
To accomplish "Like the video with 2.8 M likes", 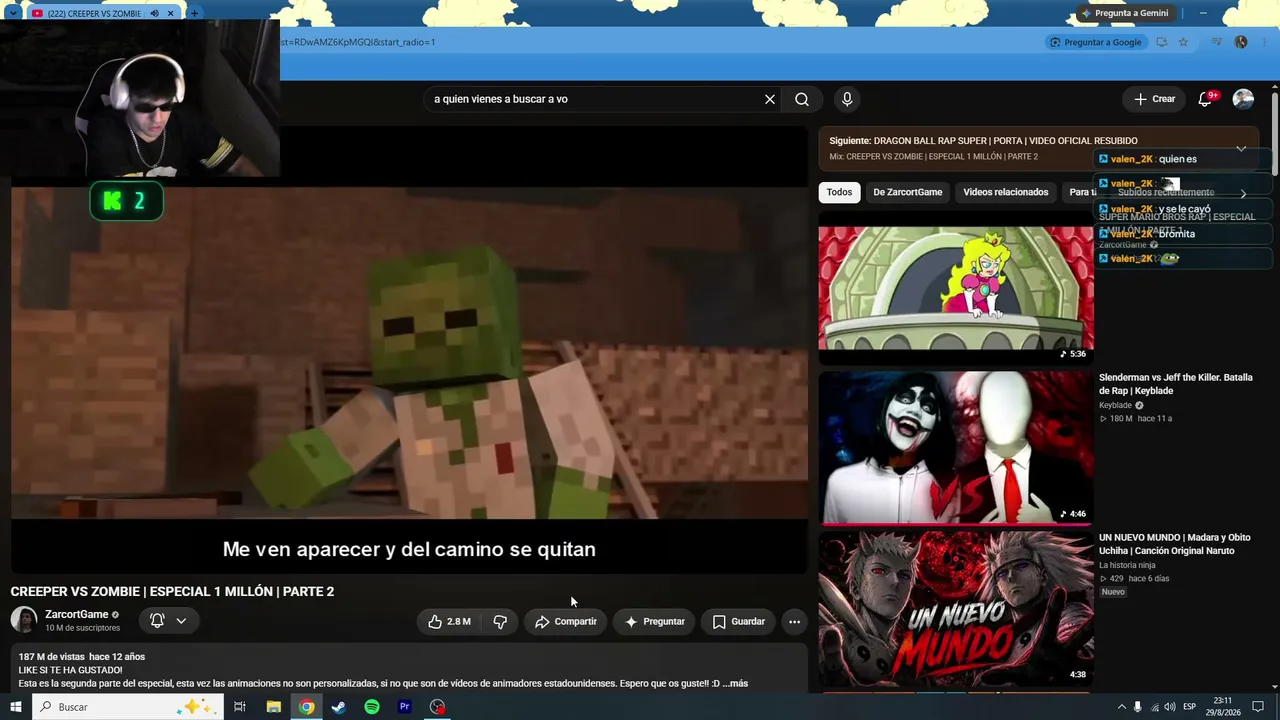I will pyautogui.click(x=449, y=621).
